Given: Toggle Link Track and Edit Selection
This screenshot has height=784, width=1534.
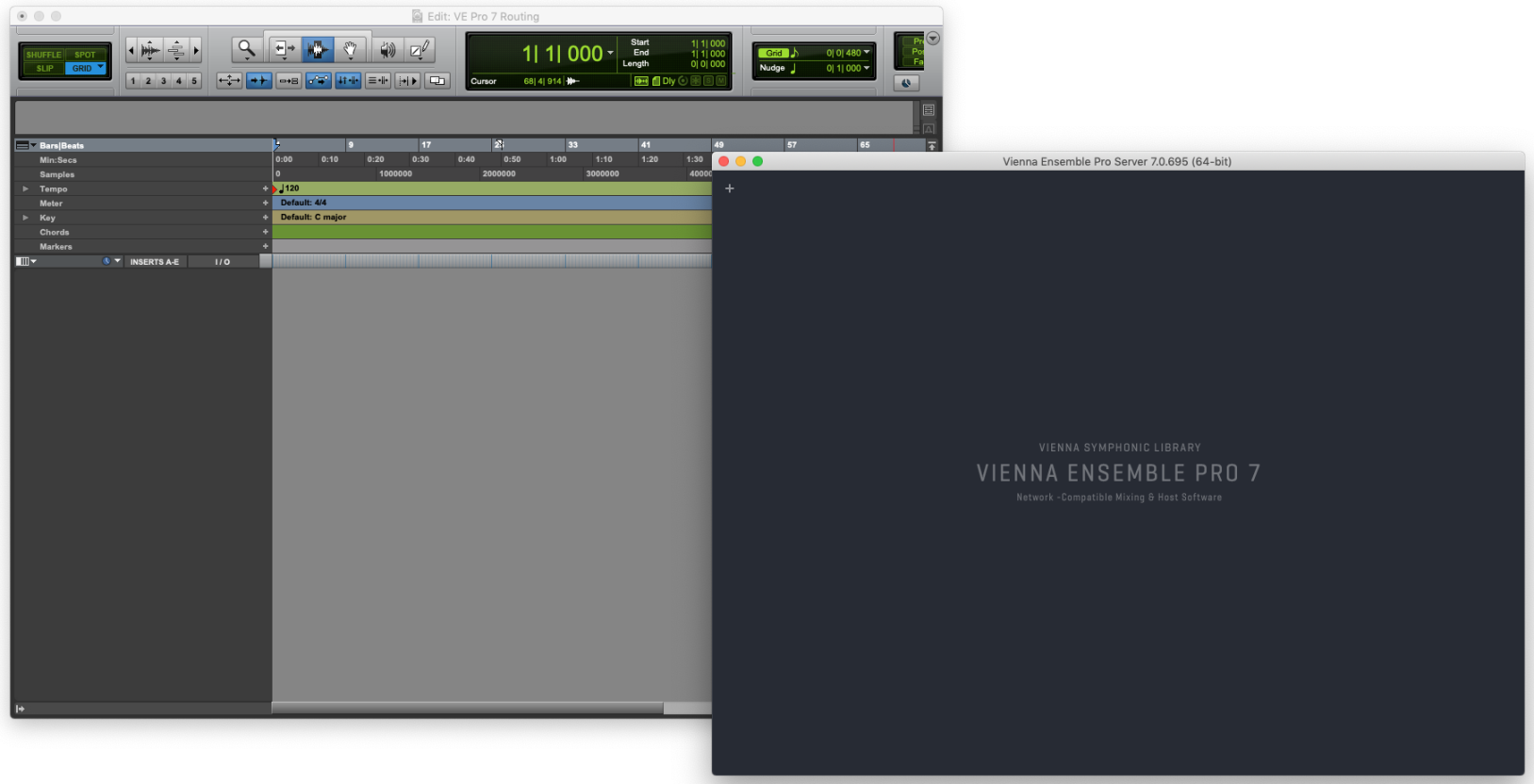Looking at the screenshot, I should click(x=378, y=81).
